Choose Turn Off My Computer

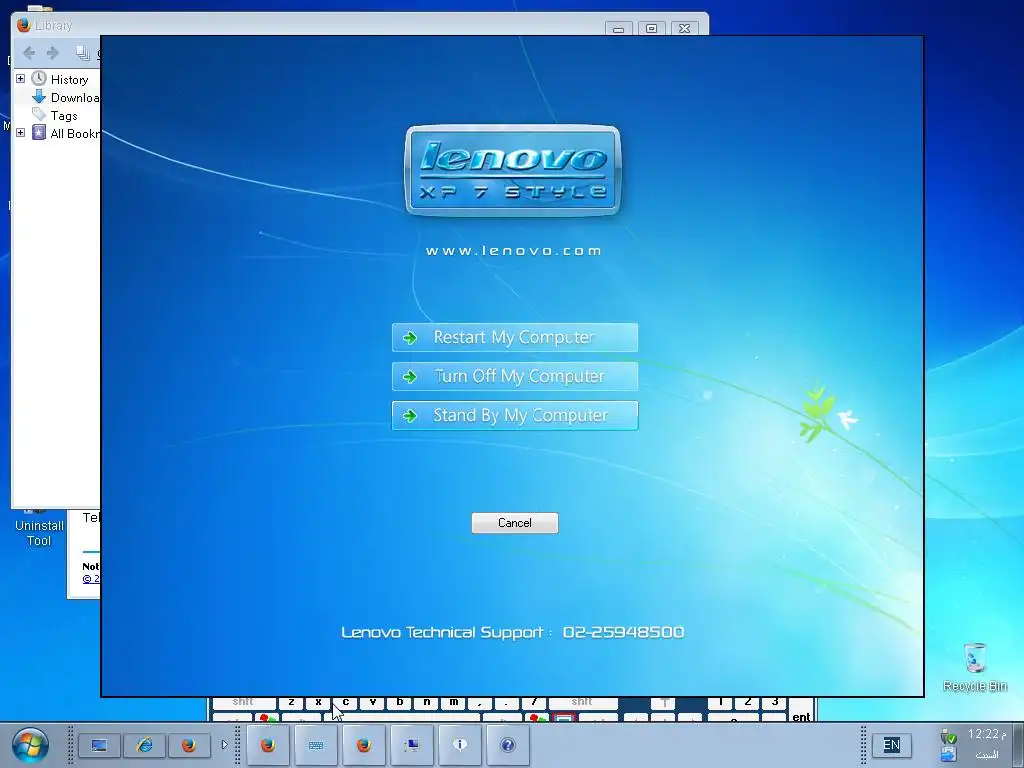[515, 376]
